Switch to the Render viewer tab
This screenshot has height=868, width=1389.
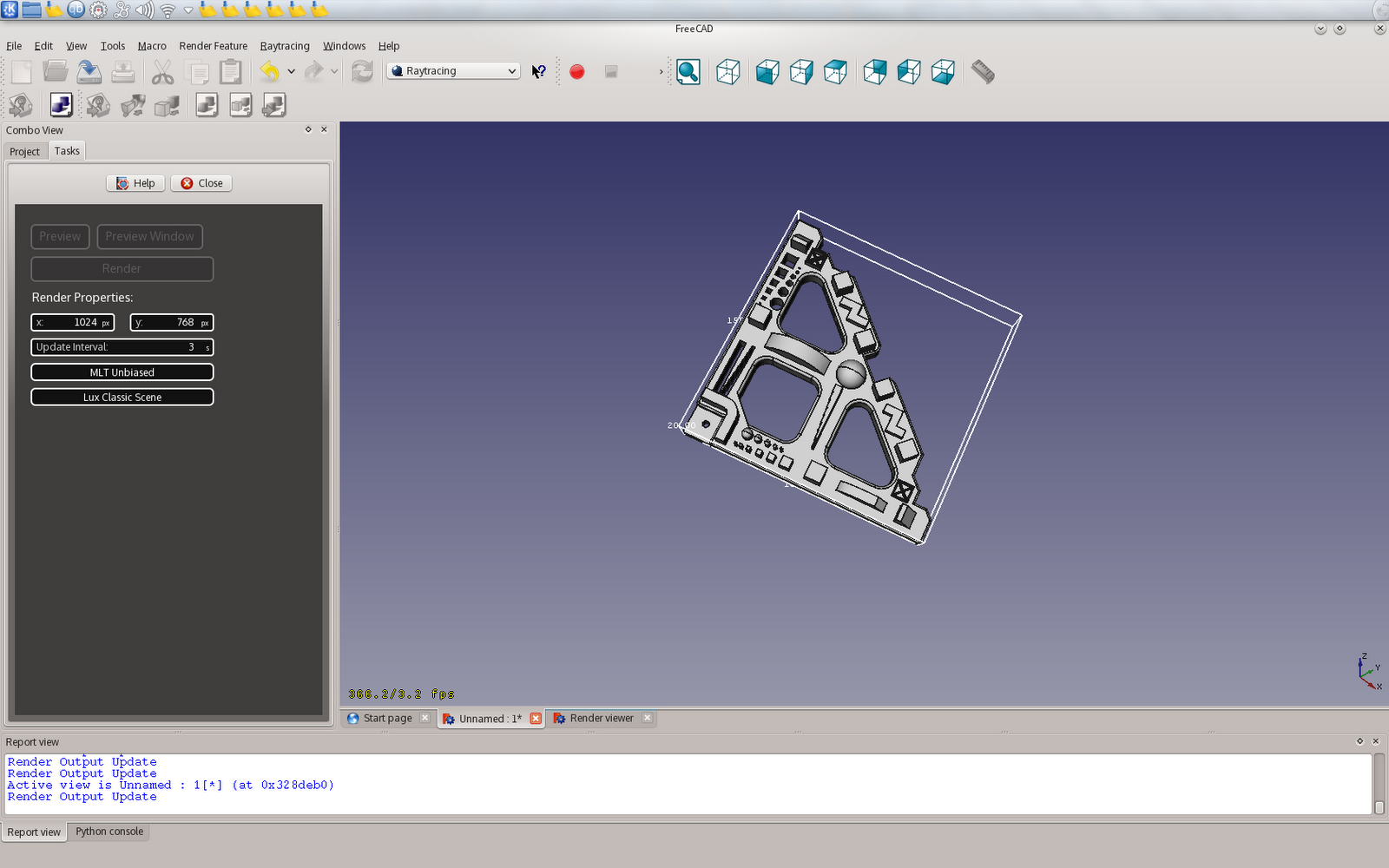pos(602,719)
